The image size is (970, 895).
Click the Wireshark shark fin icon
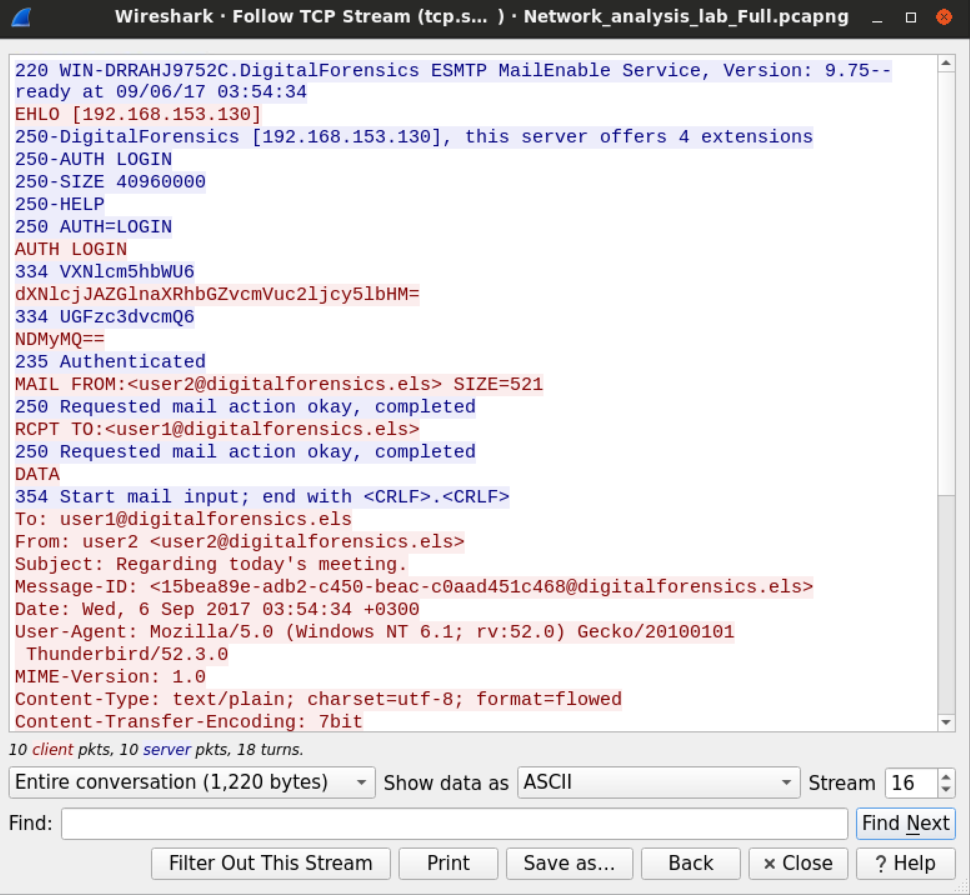point(21,17)
